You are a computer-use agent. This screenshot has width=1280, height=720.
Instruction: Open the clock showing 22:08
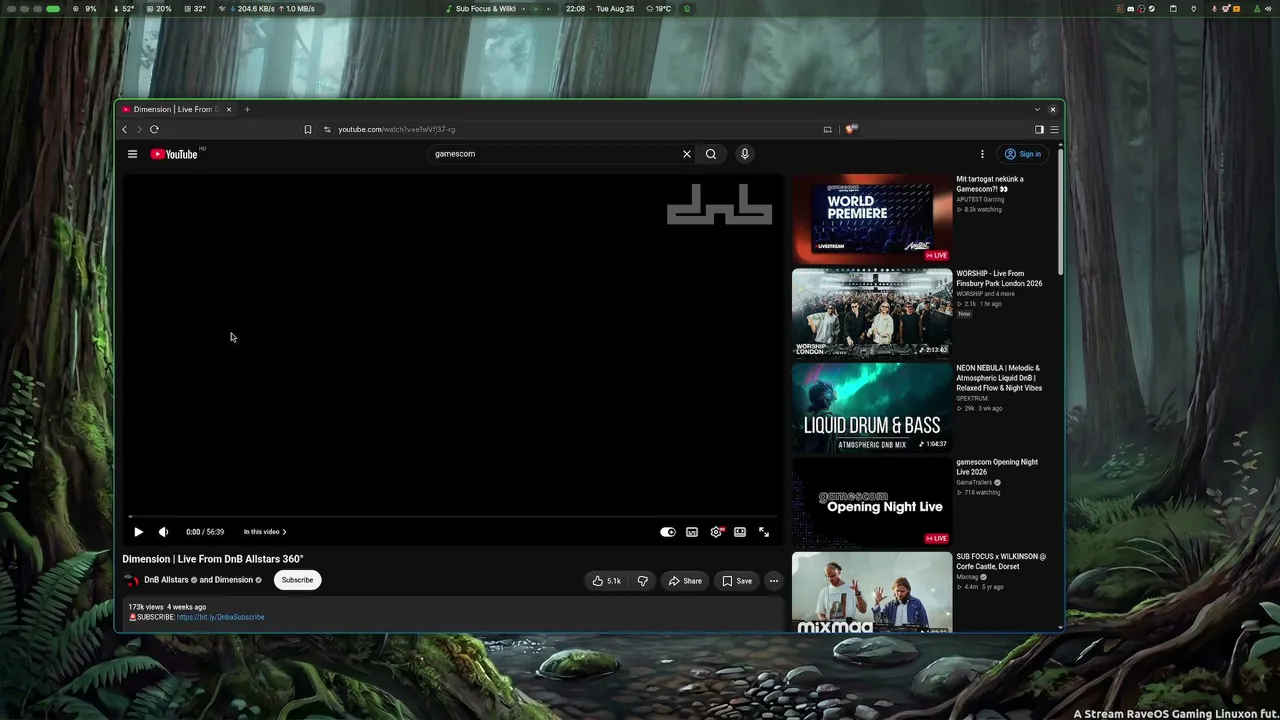pyautogui.click(x=575, y=9)
